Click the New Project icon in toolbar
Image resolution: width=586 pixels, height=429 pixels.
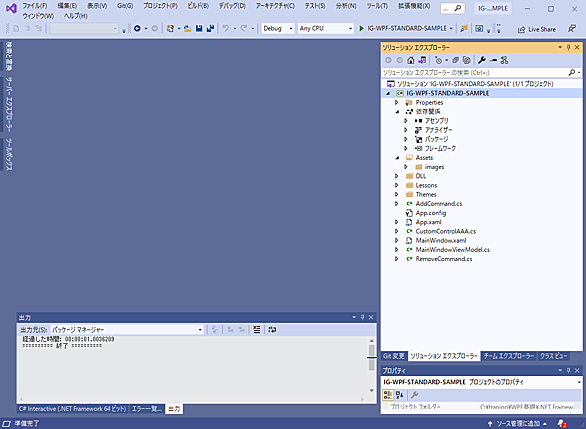coord(170,28)
